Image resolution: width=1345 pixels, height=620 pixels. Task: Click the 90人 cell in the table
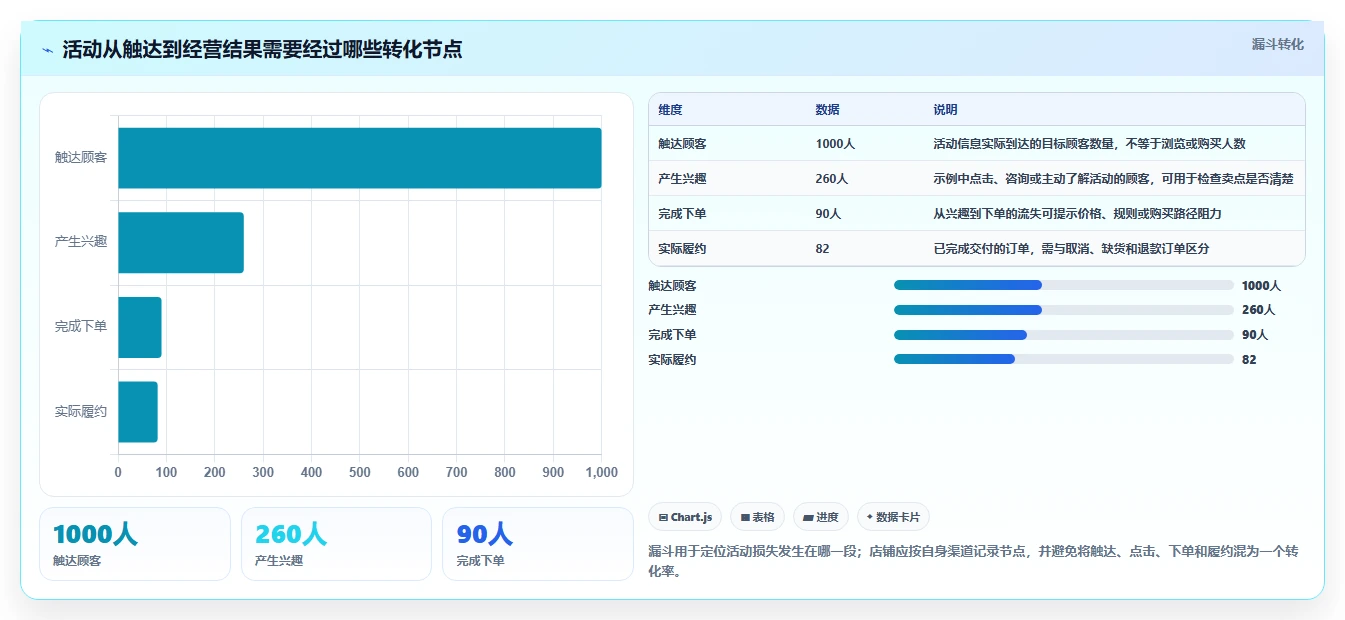(x=828, y=214)
